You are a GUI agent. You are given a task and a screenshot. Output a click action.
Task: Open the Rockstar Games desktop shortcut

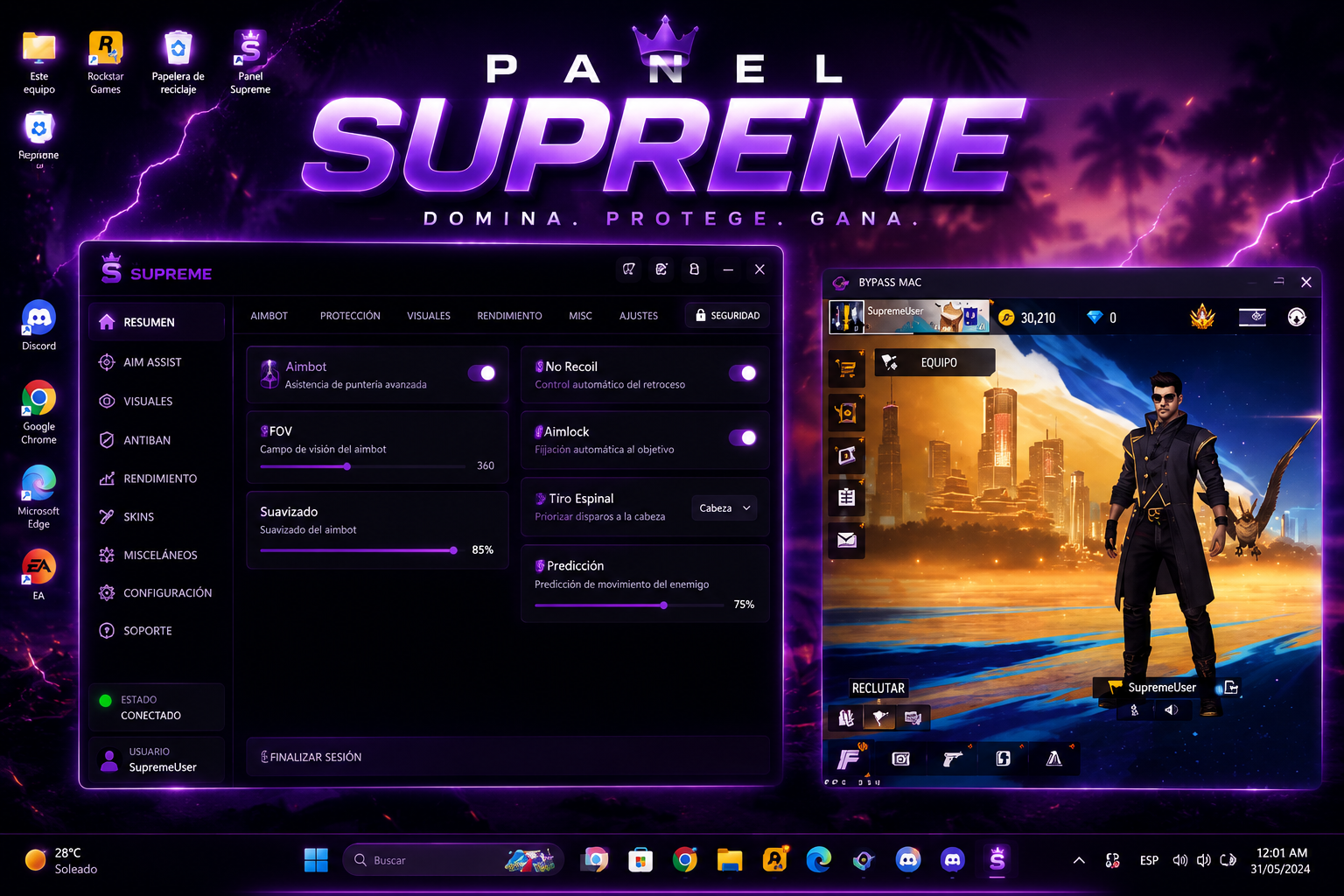point(105,61)
